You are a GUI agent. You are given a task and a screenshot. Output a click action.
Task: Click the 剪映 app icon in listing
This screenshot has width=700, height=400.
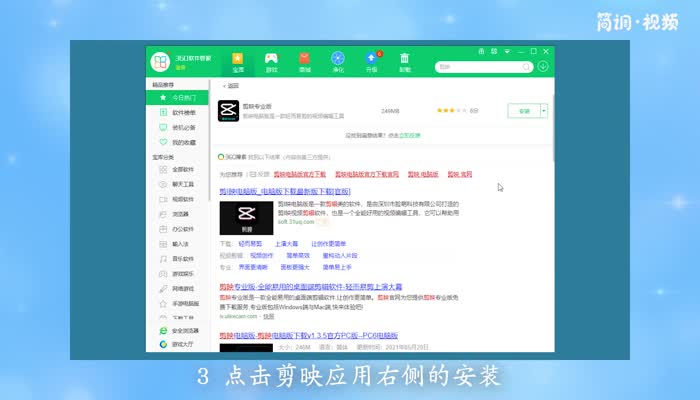[228, 111]
